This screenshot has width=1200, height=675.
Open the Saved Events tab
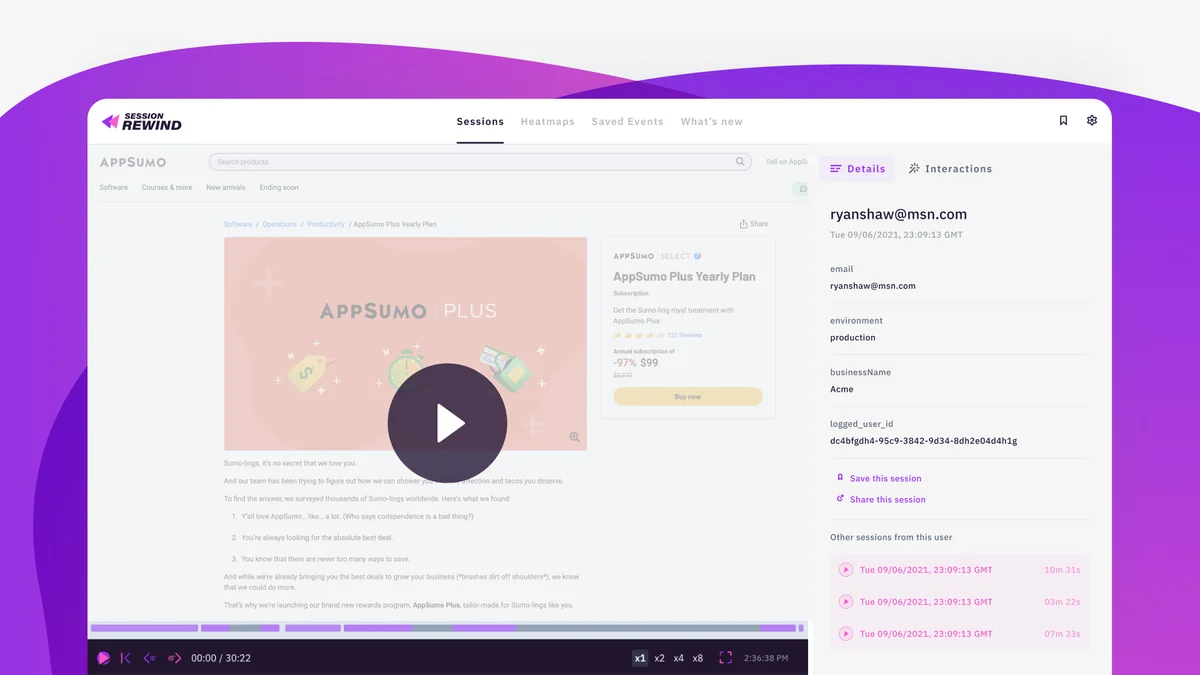[x=627, y=122]
